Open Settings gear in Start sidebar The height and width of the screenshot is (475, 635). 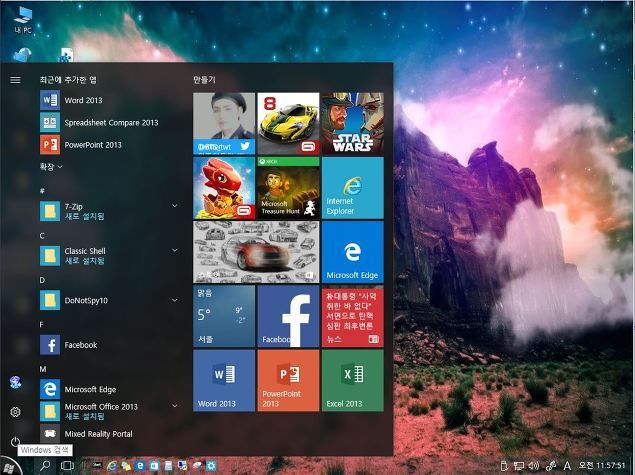pyautogui.click(x=15, y=412)
